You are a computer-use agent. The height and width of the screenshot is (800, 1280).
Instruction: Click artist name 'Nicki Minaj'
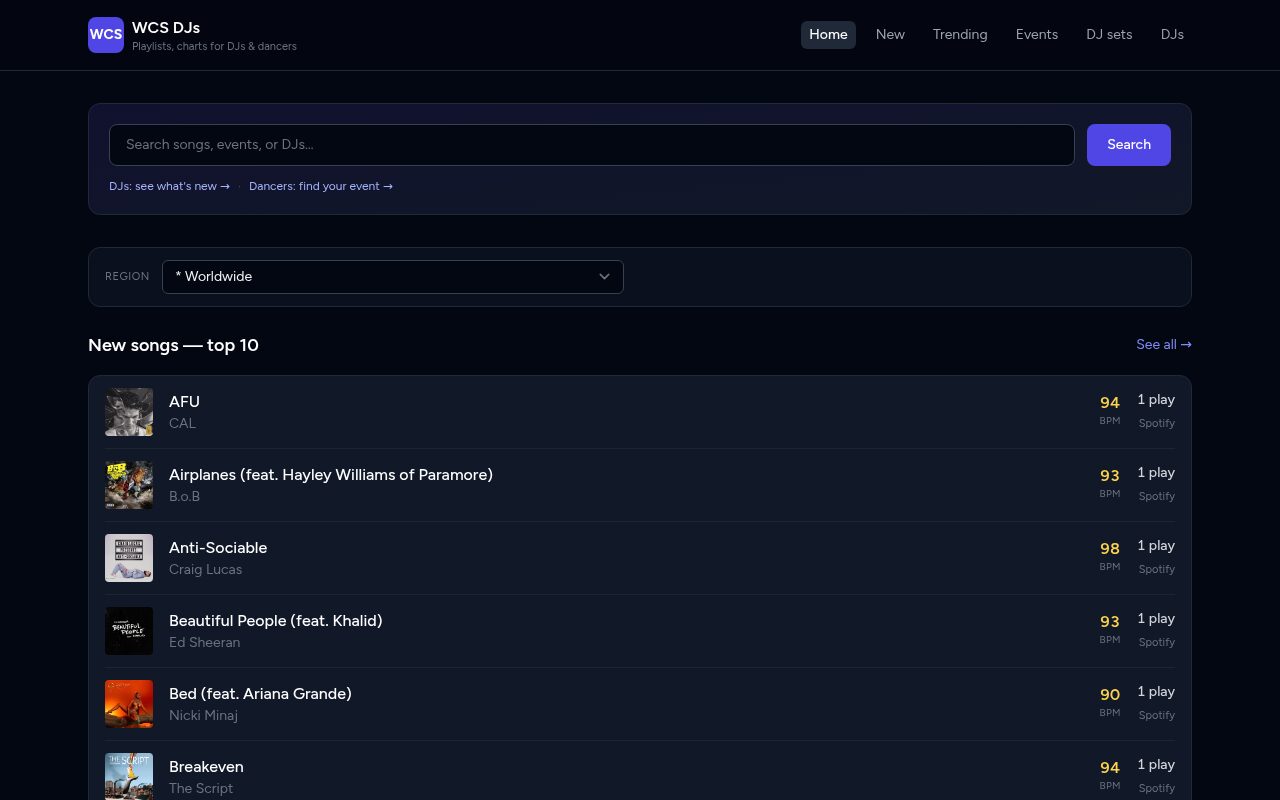click(203, 716)
